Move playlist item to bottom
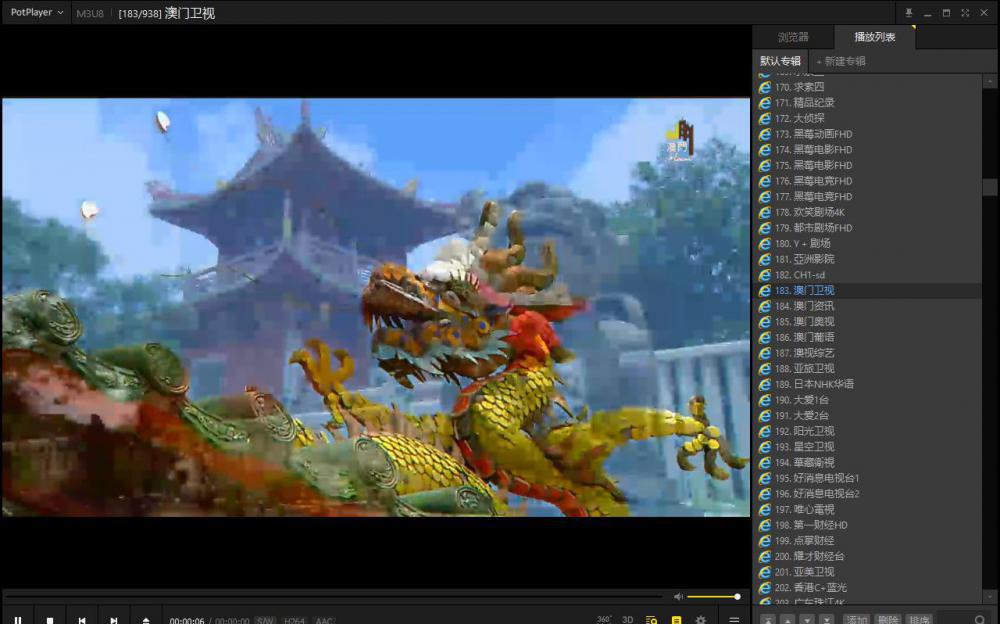Viewport: 1000px width, 624px height. [827, 620]
